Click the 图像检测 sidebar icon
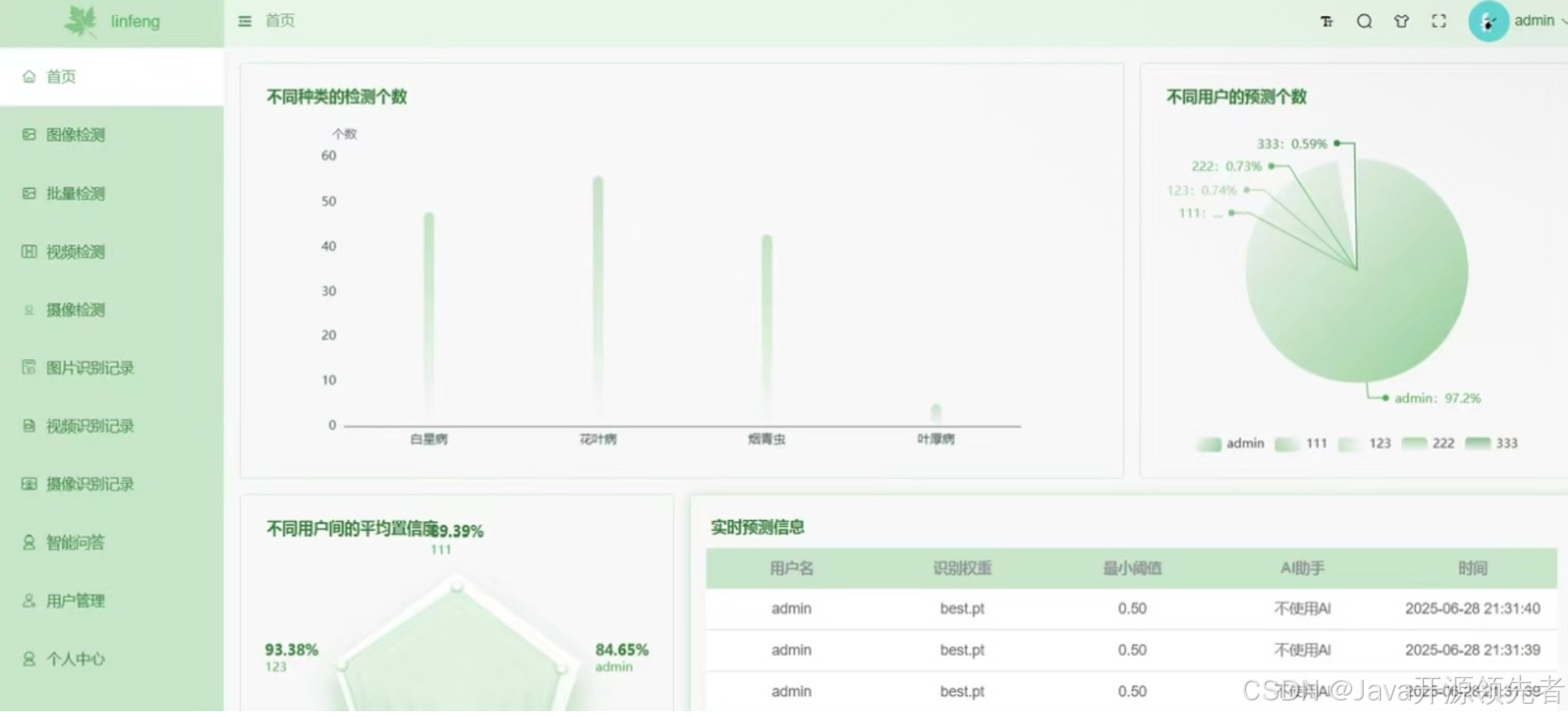Screen dimensions: 1568x717 point(29,134)
